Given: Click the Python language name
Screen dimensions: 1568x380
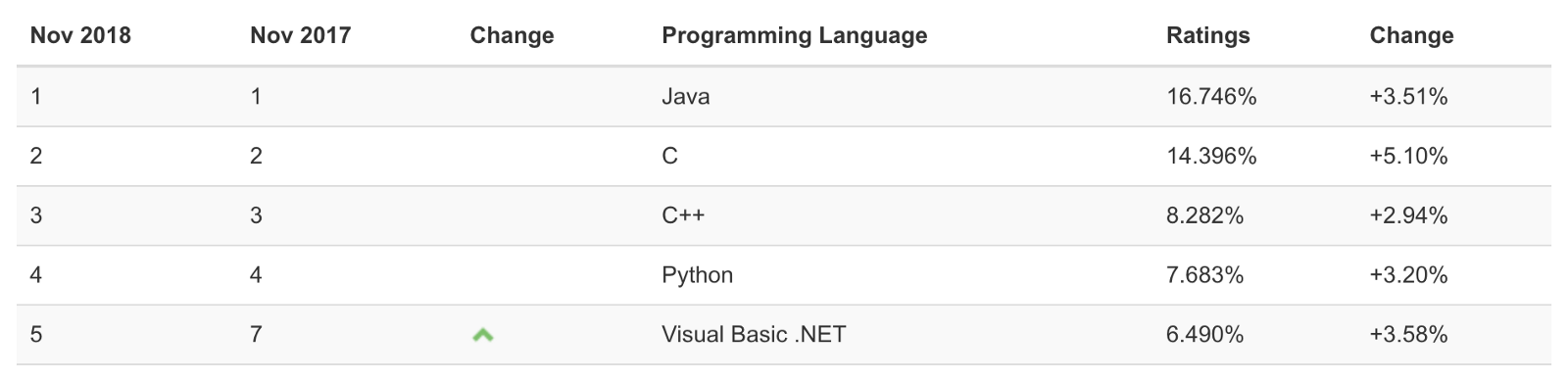Looking at the screenshot, I should click(697, 275).
